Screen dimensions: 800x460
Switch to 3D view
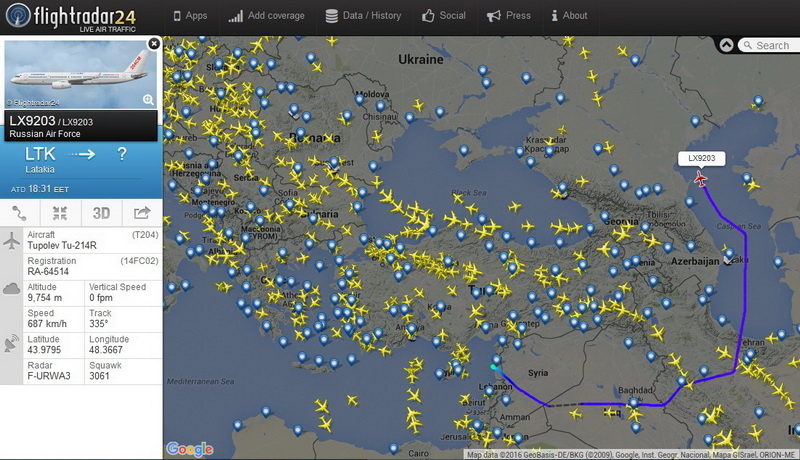101,213
